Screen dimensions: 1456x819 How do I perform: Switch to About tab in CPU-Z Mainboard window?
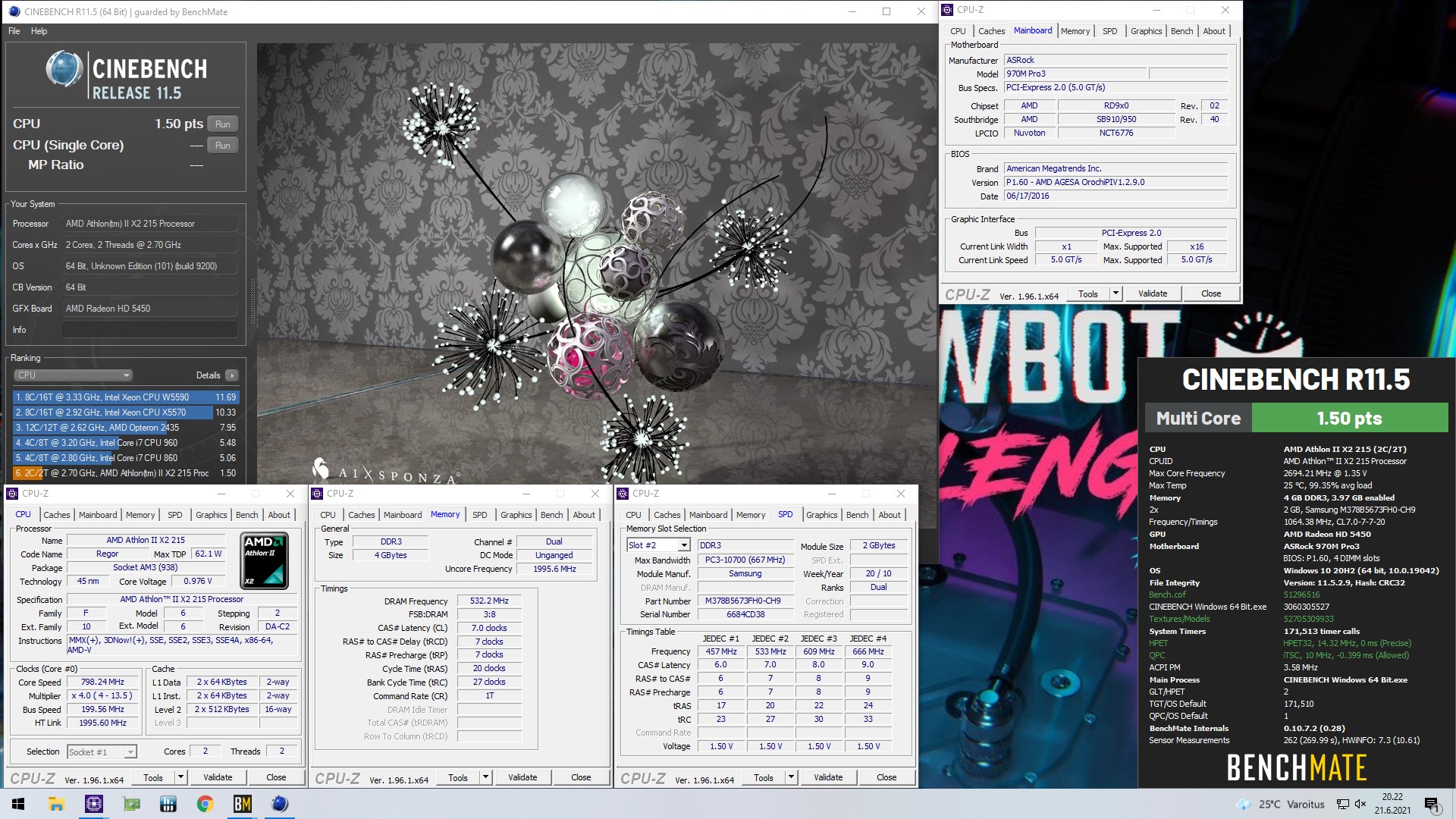tap(1214, 31)
